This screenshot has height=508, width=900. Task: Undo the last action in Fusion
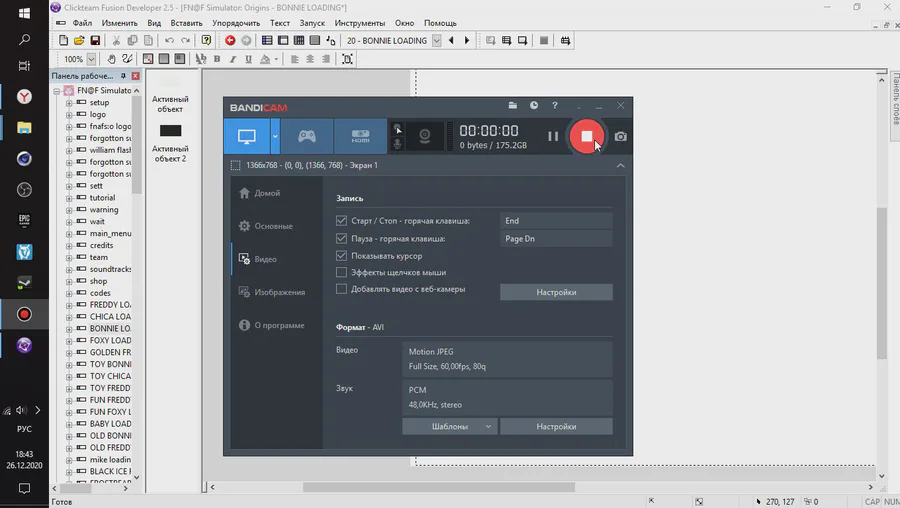tap(169, 41)
